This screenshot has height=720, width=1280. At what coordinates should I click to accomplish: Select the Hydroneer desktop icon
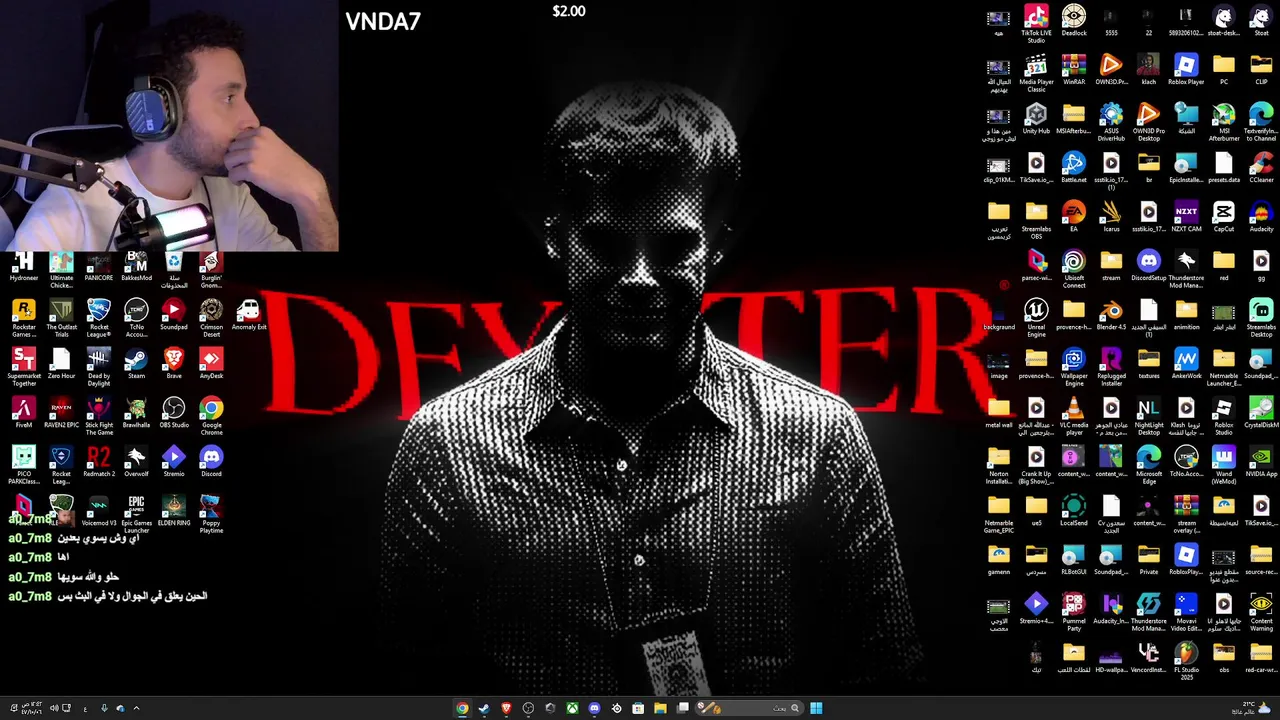pyautogui.click(x=24, y=266)
